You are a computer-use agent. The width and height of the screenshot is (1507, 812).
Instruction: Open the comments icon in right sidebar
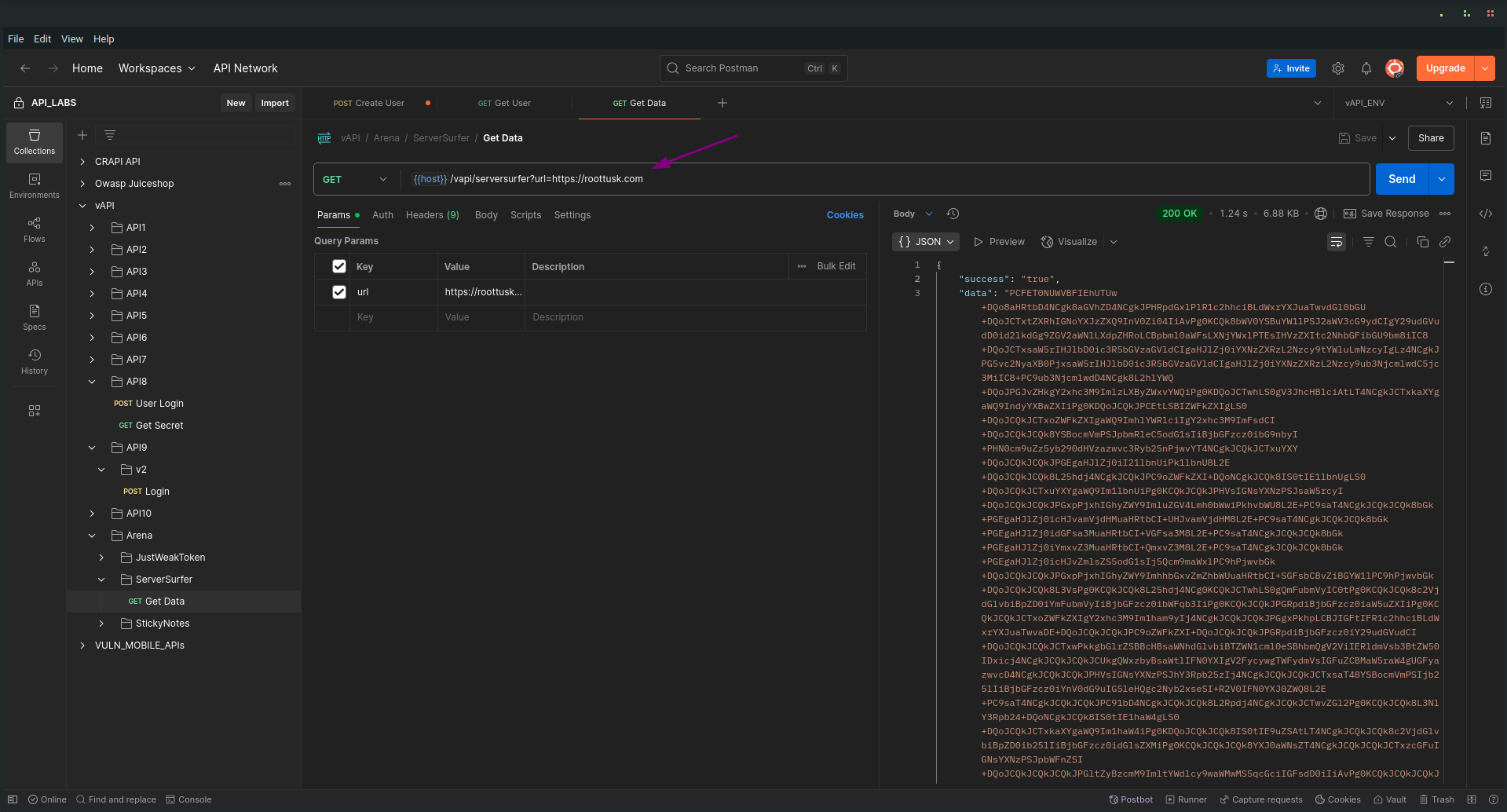(1486, 176)
